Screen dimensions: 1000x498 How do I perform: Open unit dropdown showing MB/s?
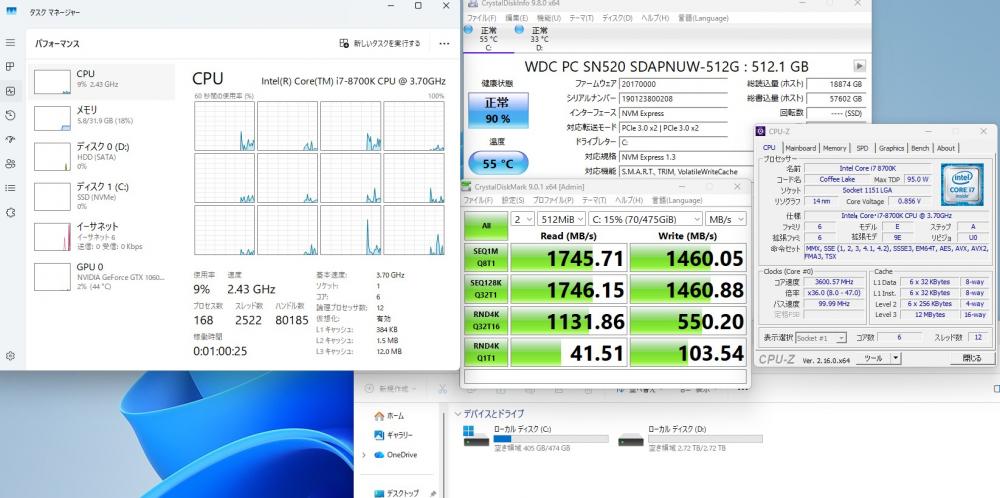(726, 219)
